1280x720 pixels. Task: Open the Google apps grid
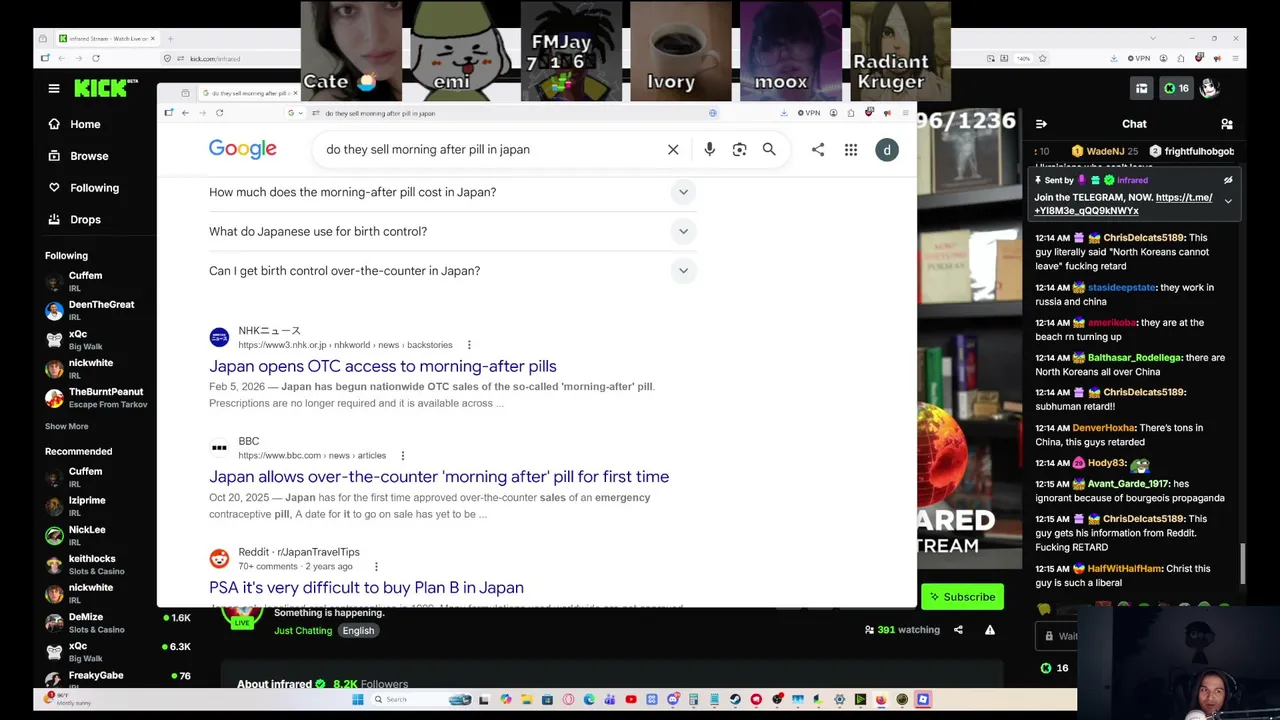coord(851,150)
